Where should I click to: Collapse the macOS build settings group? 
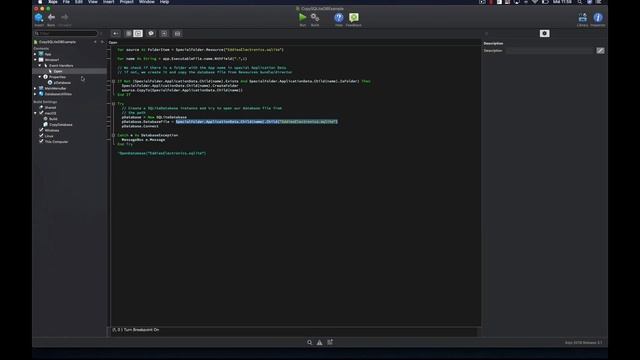(35, 113)
